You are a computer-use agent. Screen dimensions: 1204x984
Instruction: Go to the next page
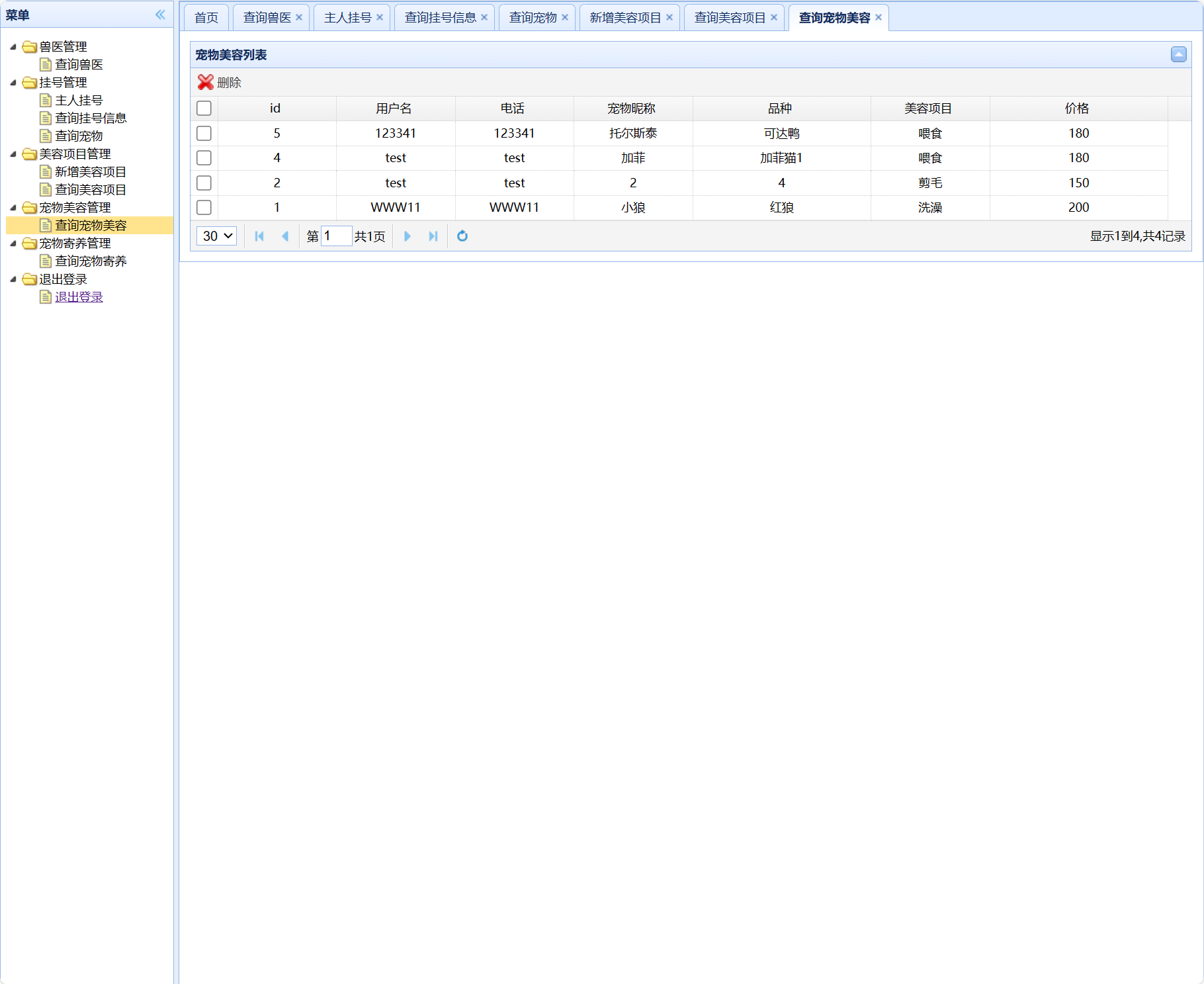(407, 236)
